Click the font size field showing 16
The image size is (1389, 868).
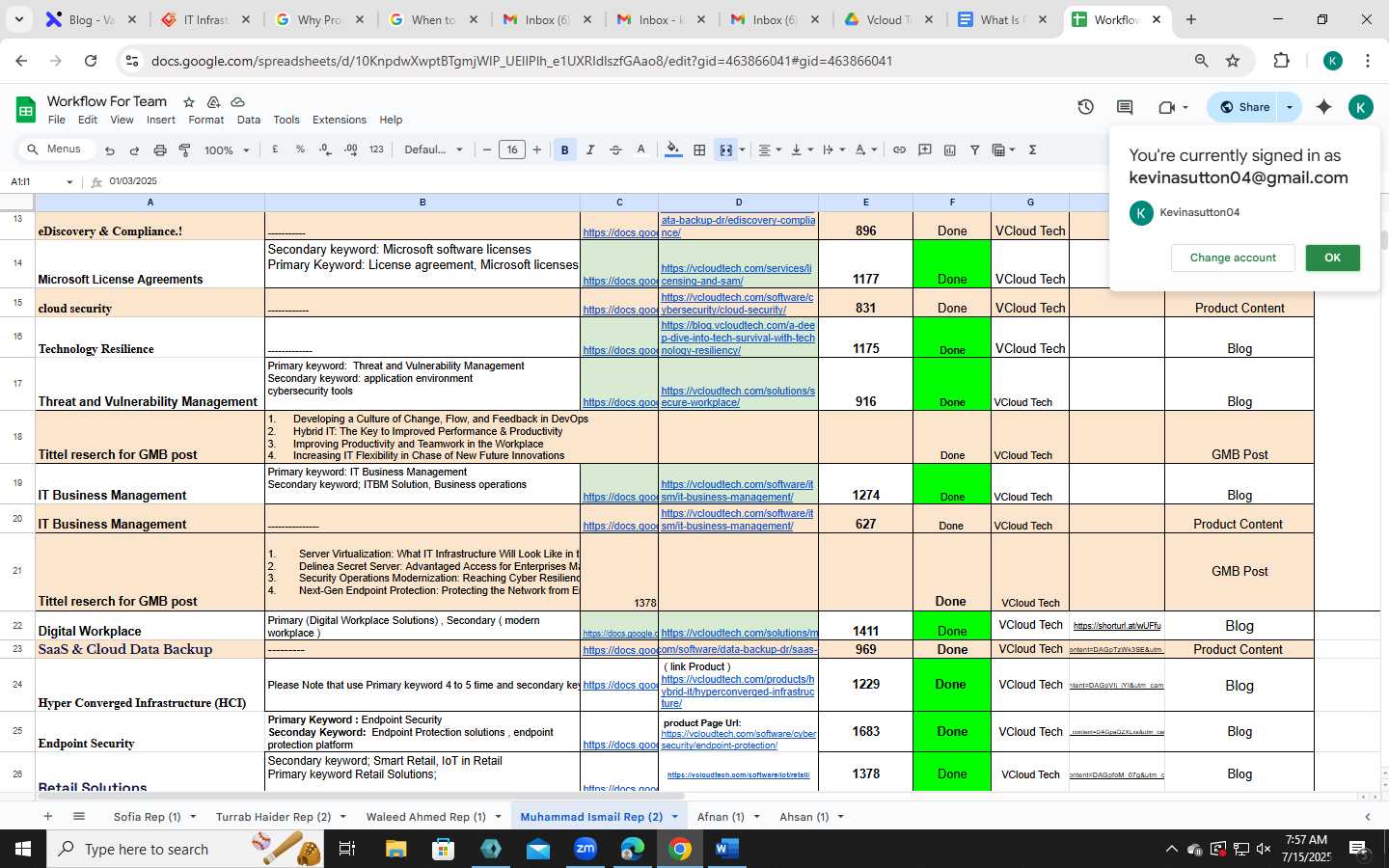pyautogui.click(x=512, y=149)
